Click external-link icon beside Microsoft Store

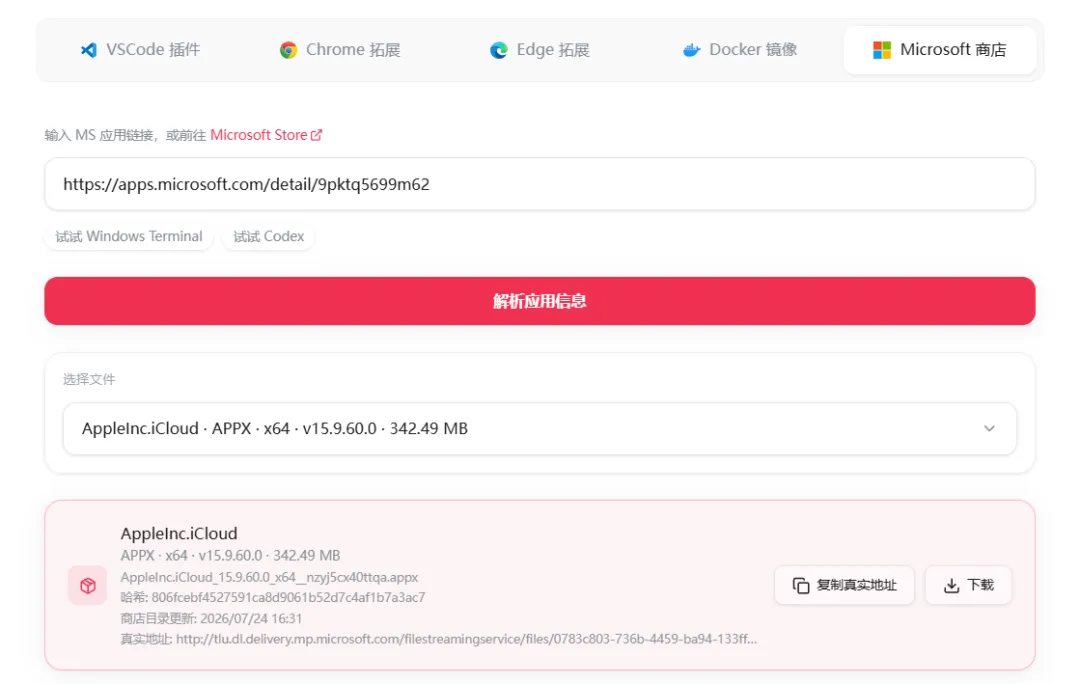click(x=316, y=135)
